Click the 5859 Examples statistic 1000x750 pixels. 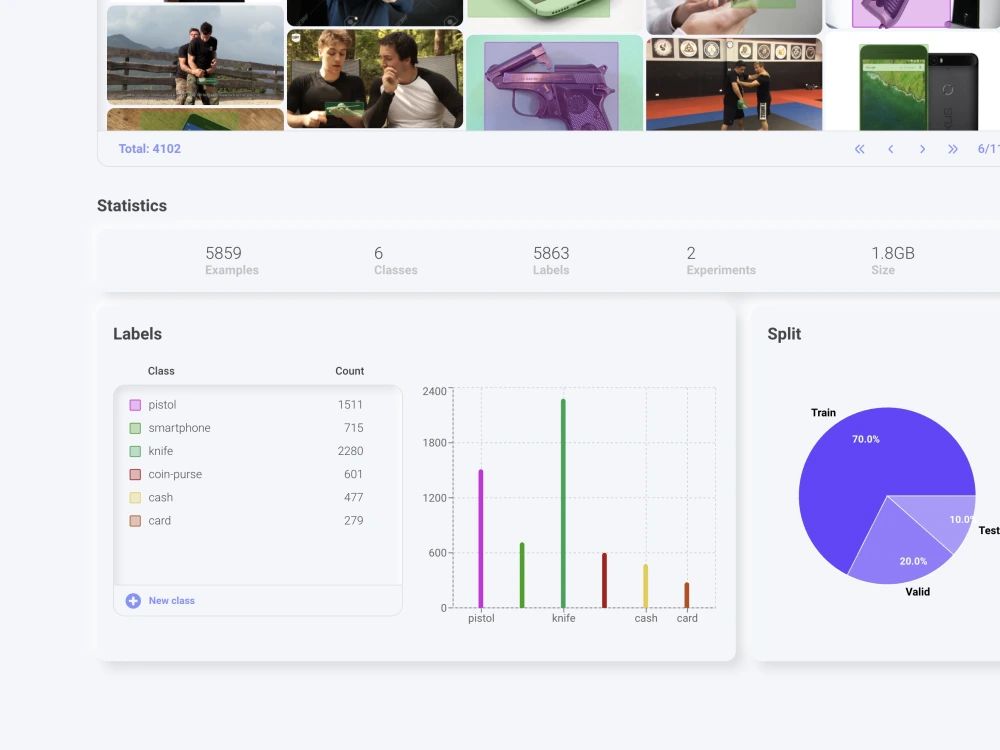point(232,261)
